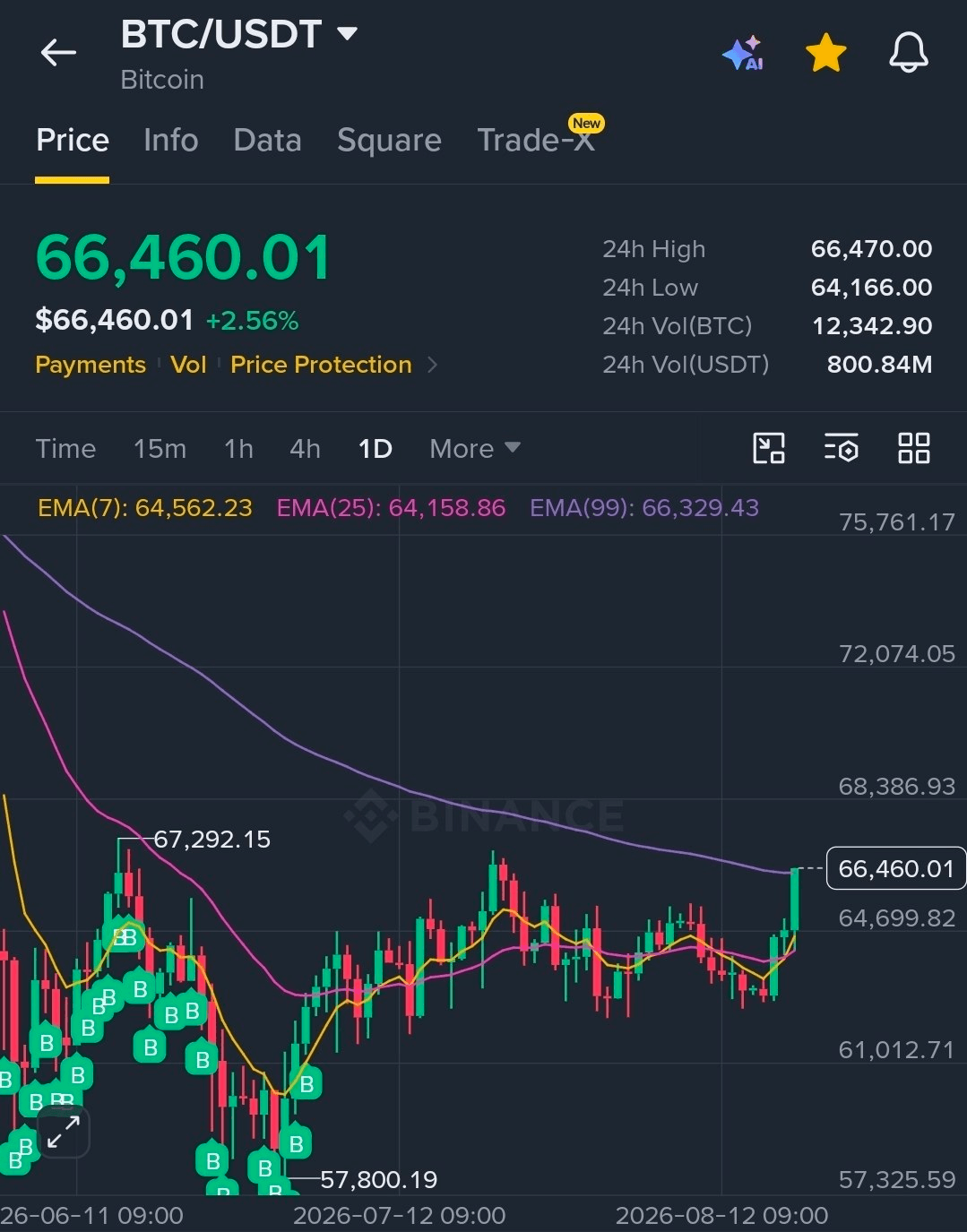967x1232 pixels.
Task: Tap the +2.56% change value
Action: (252, 321)
